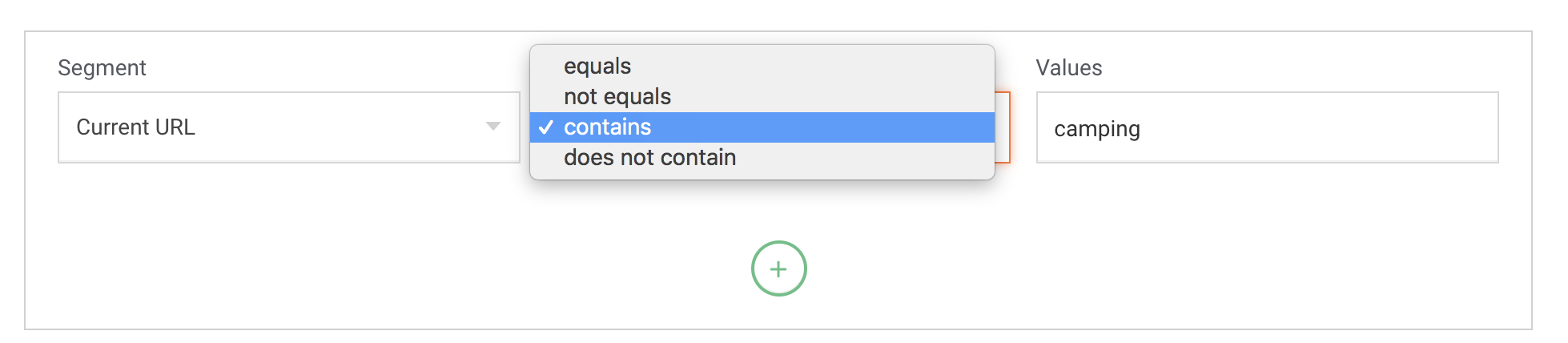The width and height of the screenshot is (1568, 343).
Task: Choose the "equals" operator option
Action: [597, 66]
